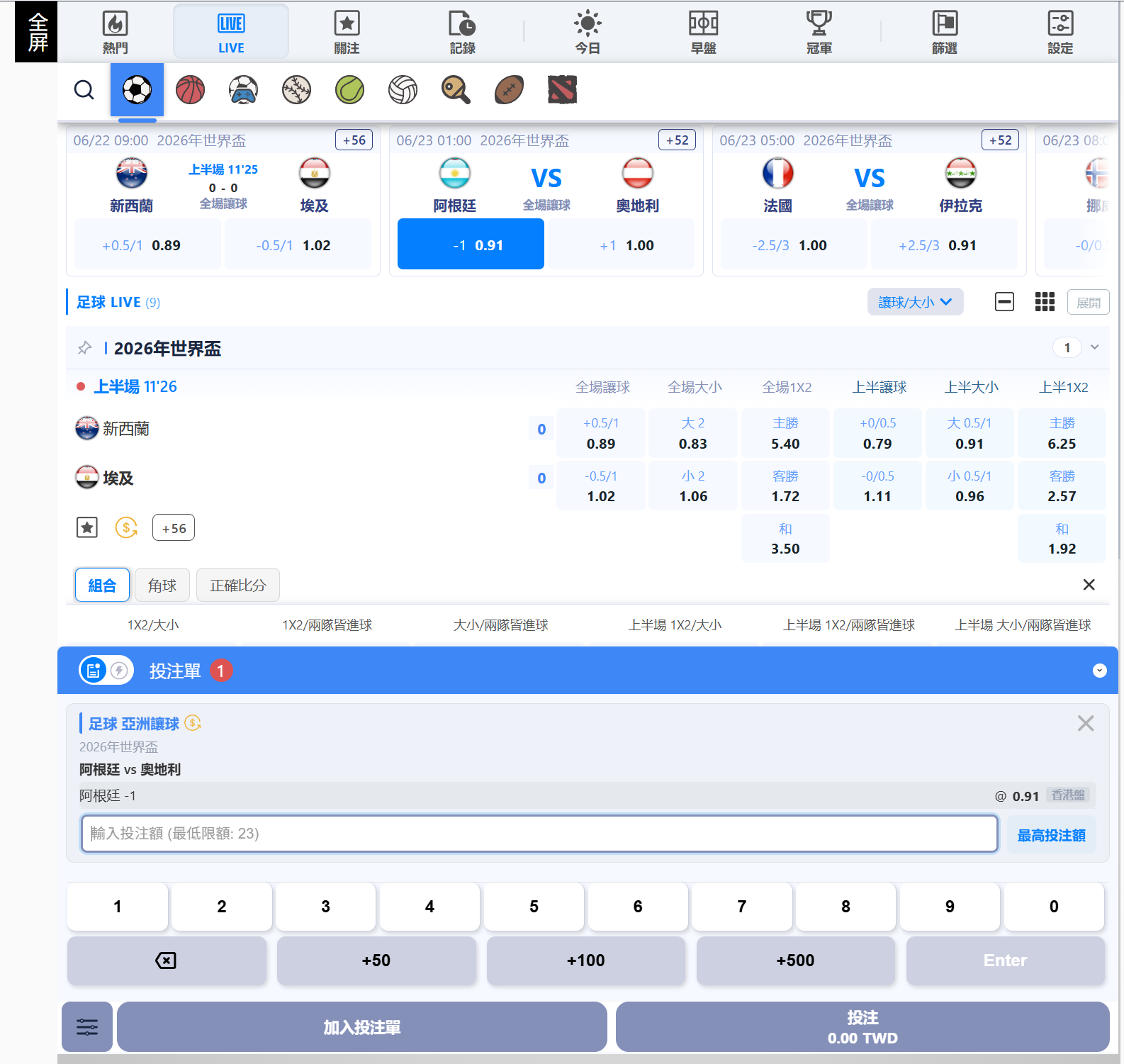This screenshot has height=1064, width=1124.
Task: Click the search magnifier icon
Action: (84, 90)
